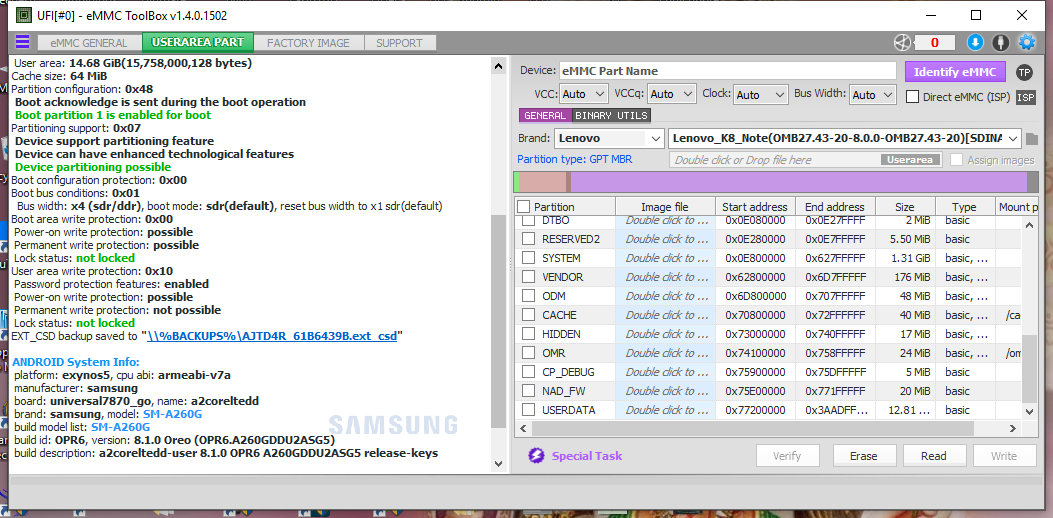Open the Brand dropdown showing Lenovo
Image resolution: width=1053 pixels, height=518 pixels.
click(x=609, y=139)
